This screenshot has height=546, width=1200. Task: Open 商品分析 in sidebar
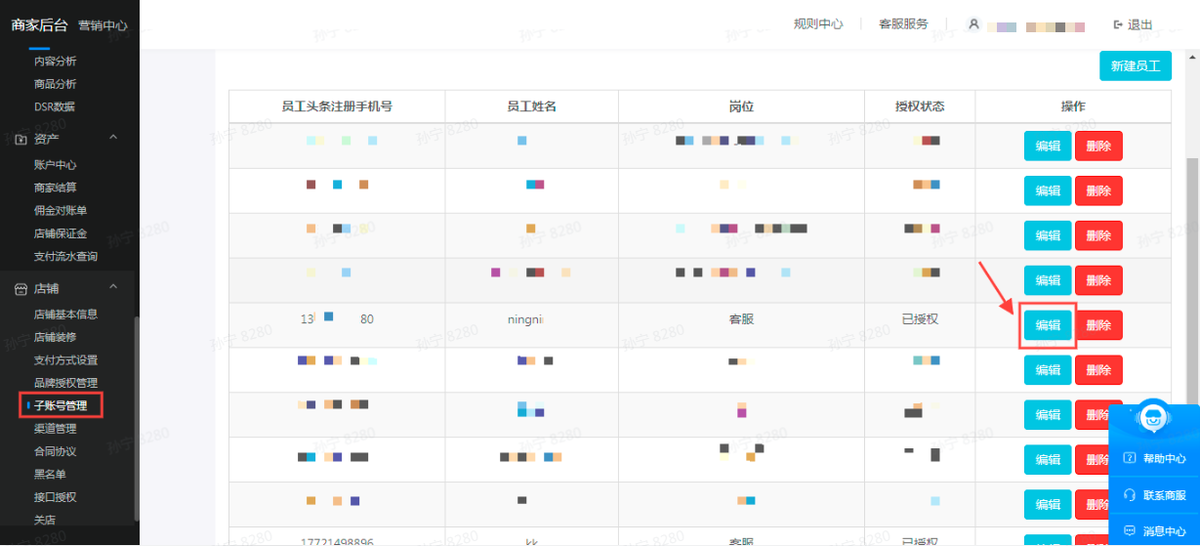click(x=55, y=84)
